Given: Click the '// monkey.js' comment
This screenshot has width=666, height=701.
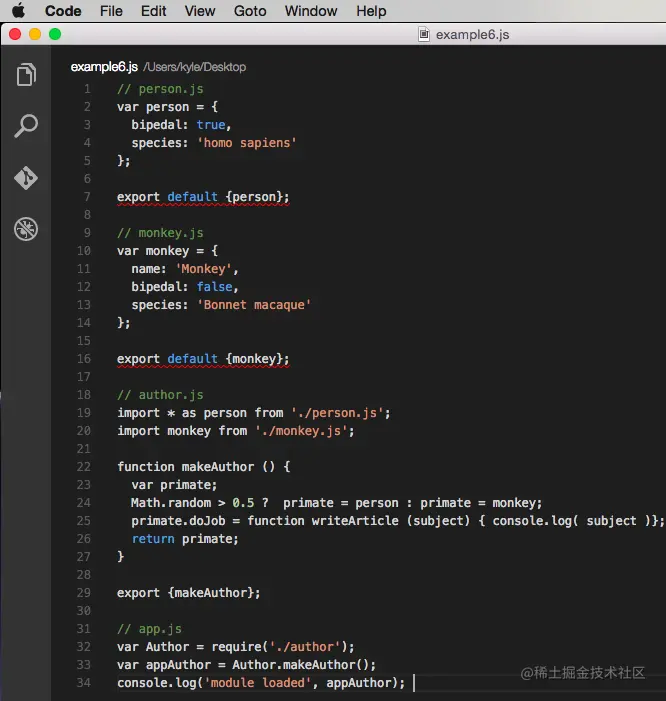Looking at the screenshot, I should (x=160, y=233).
